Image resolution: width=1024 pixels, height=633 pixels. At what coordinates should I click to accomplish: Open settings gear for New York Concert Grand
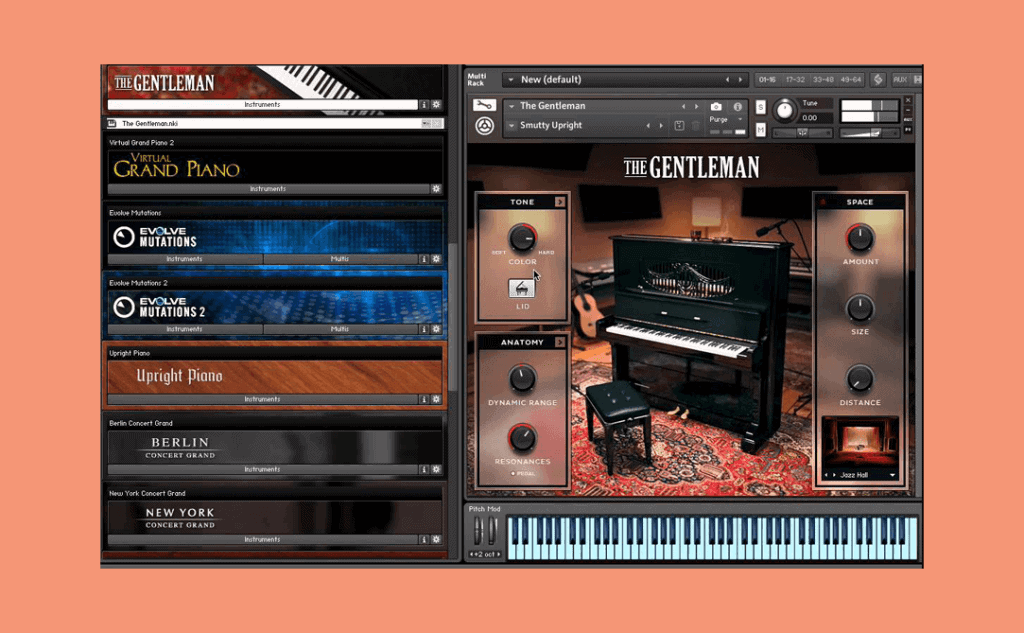click(436, 540)
